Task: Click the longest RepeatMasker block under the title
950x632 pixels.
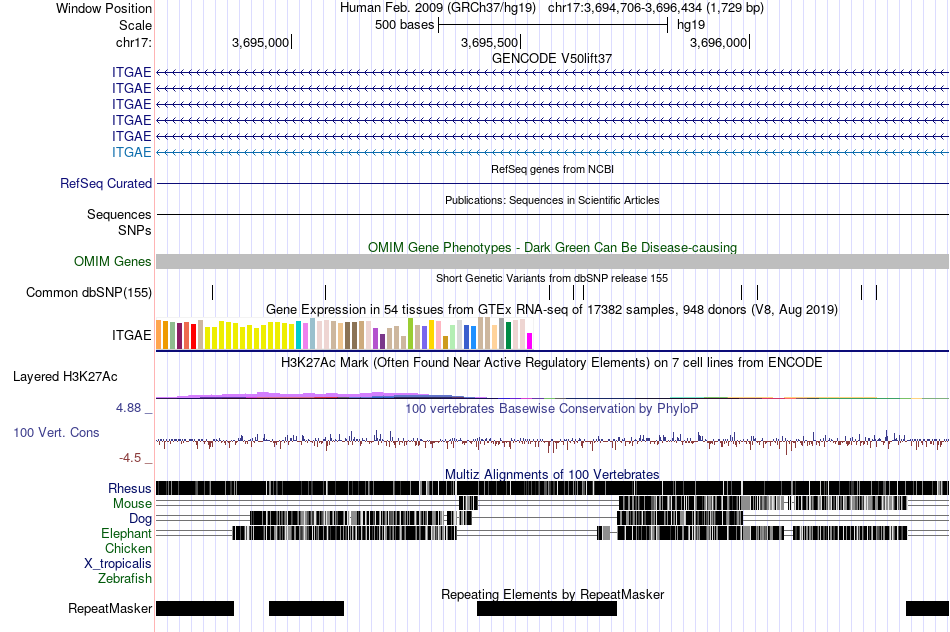Action: click(x=546, y=608)
